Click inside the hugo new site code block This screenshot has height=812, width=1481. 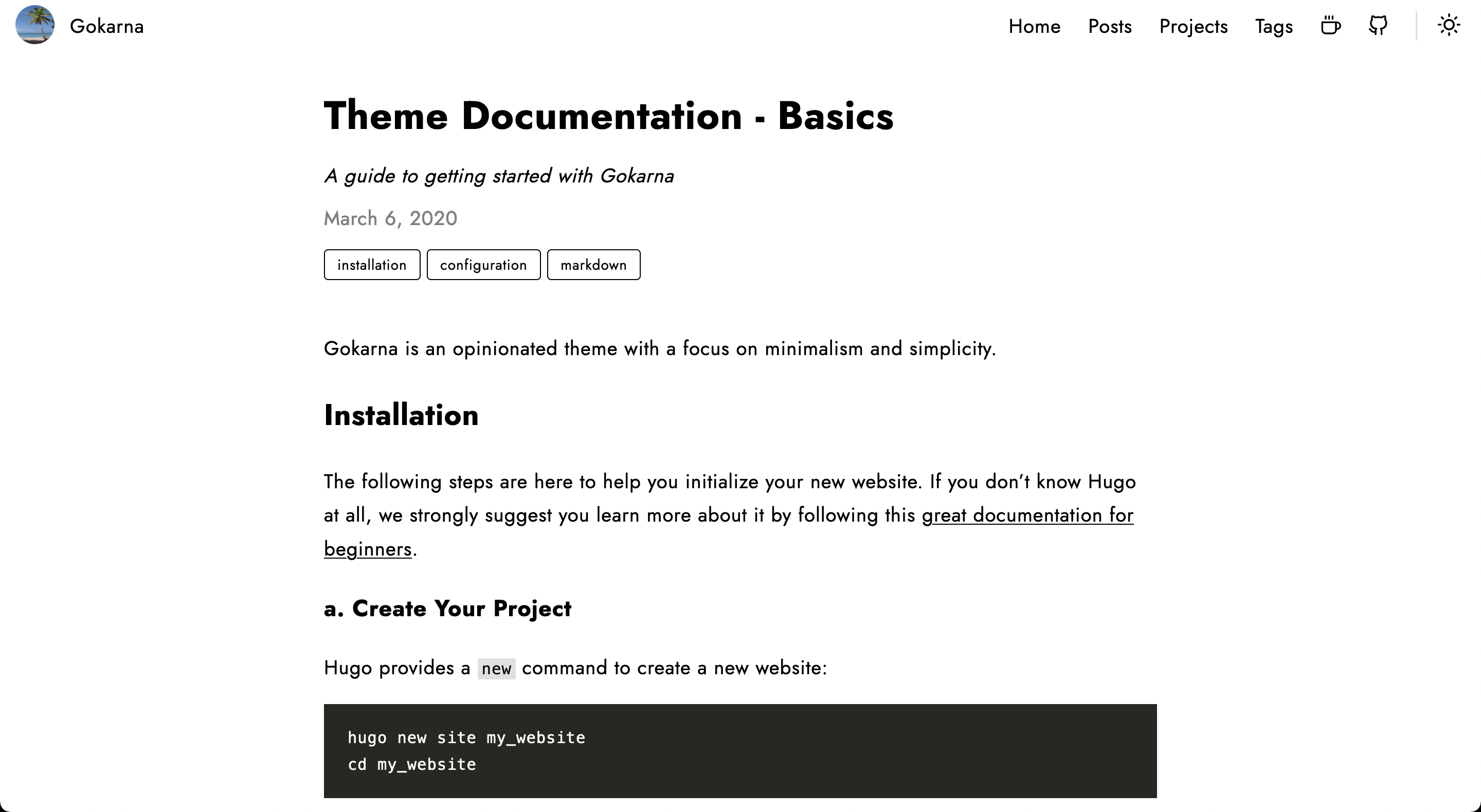[739, 750]
